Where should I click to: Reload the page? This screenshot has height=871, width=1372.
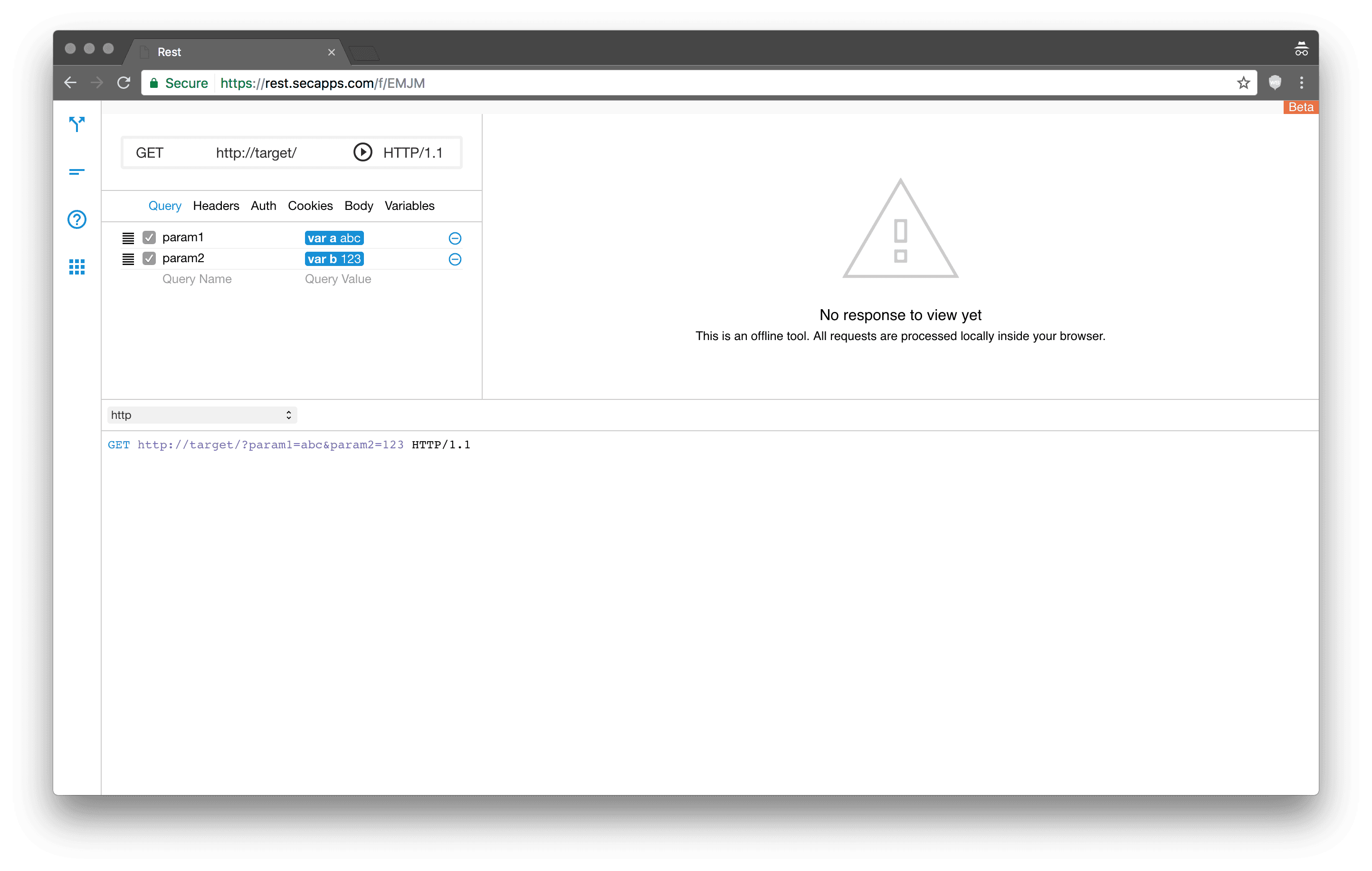(x=124, y=83)
